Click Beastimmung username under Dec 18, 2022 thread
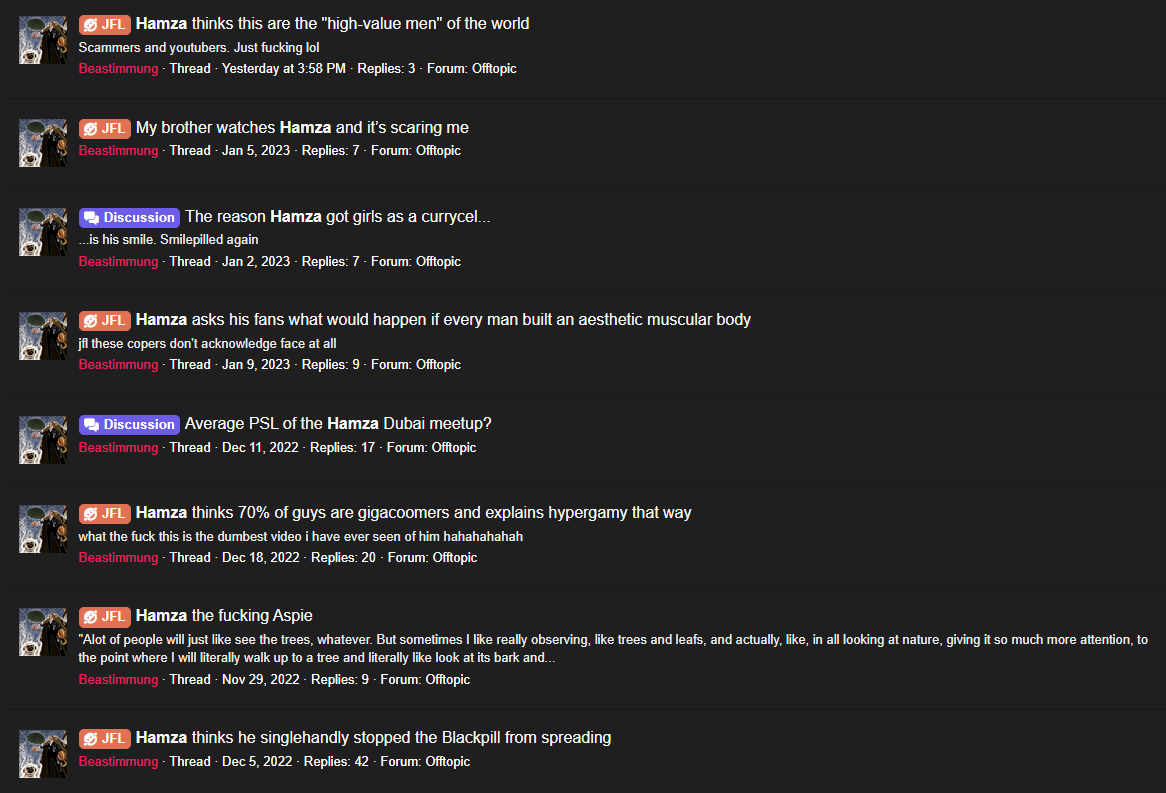 pos(118,558)
